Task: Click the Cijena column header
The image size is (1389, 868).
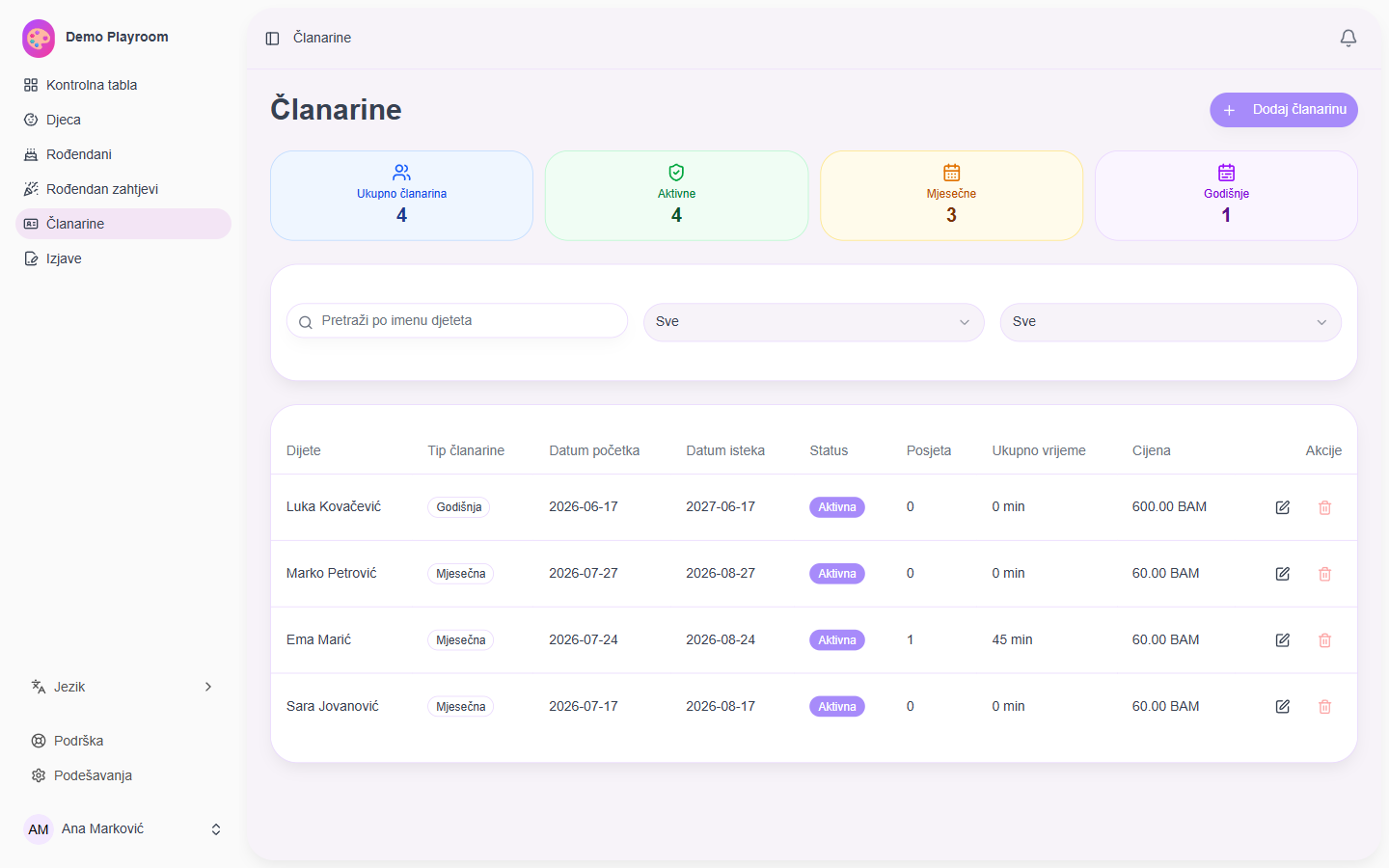Action: (1152, 450)
